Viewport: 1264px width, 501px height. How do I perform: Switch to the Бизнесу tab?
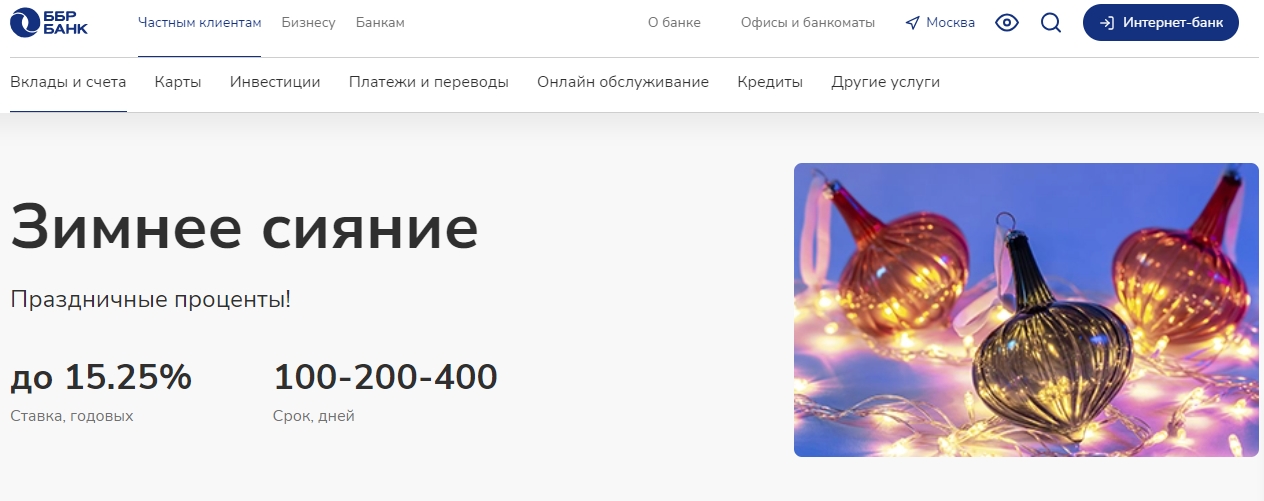[x=309, y=23]
